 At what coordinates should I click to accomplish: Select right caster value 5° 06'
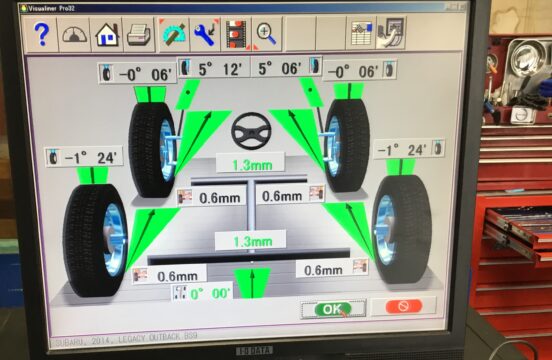[x=286, y=67]
